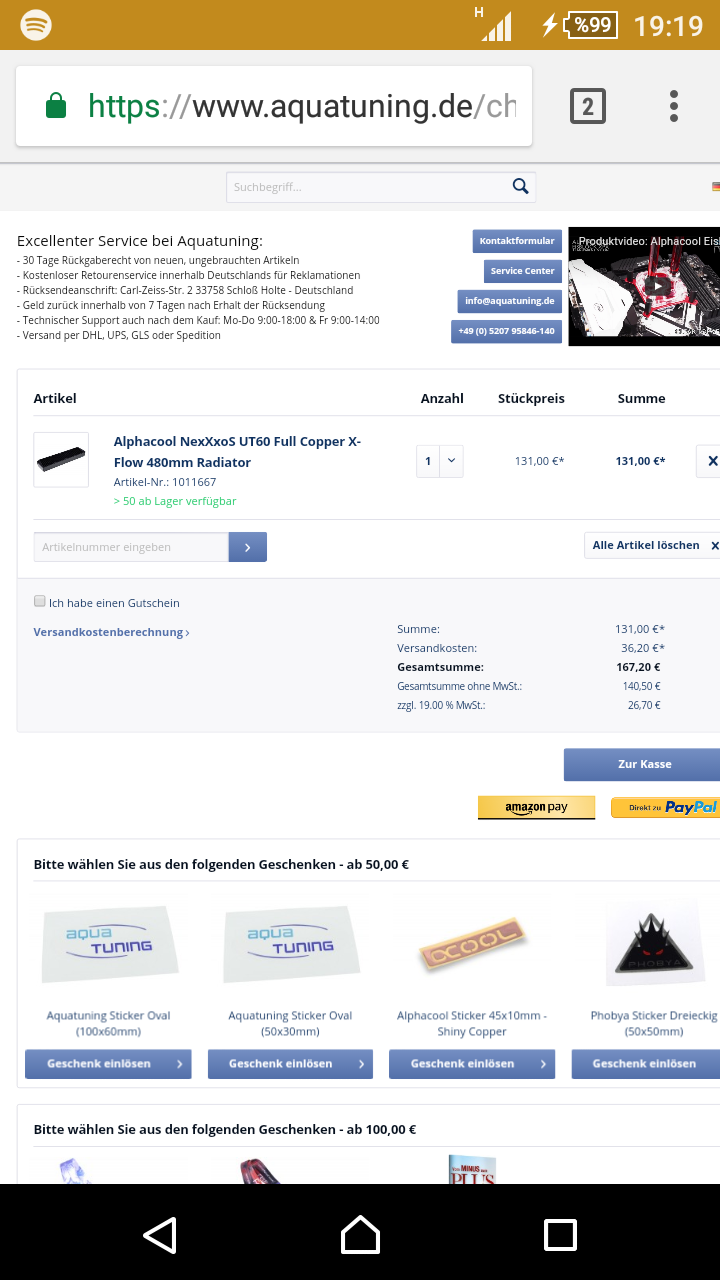Click the Alle Artikel löschen button

(x=652, y=545)
